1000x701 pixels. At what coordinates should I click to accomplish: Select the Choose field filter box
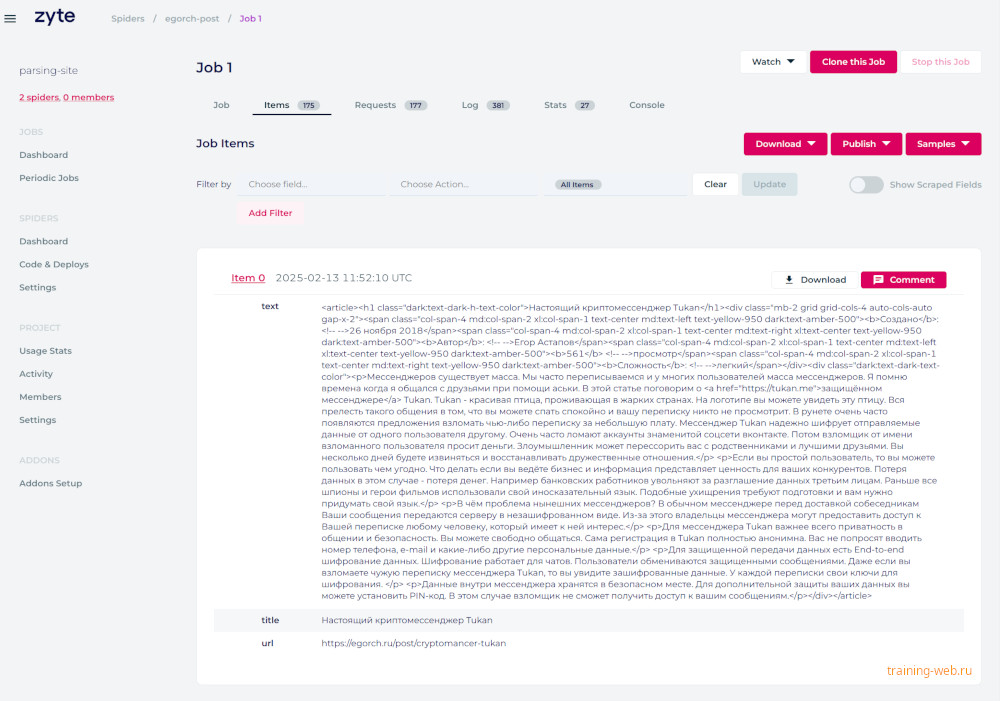(x=311, y=184)
